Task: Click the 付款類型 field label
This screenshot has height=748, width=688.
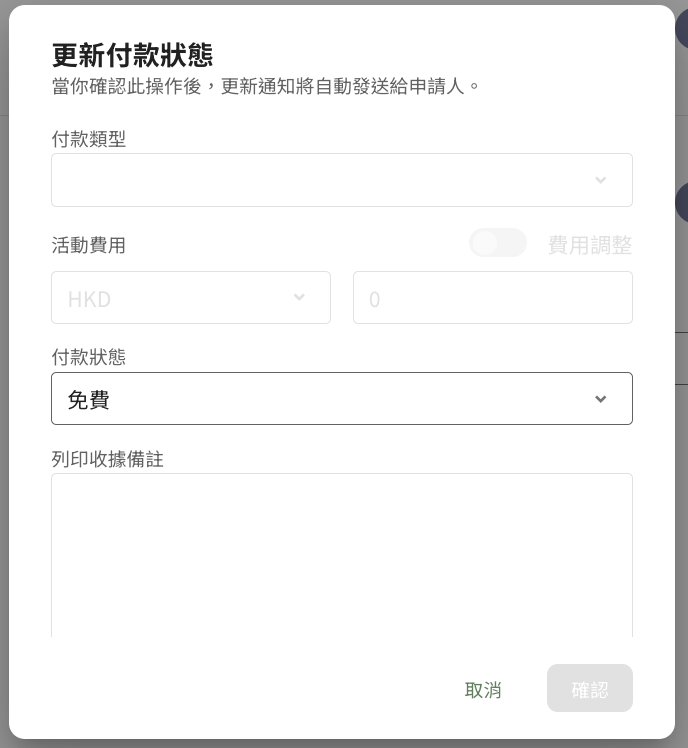Action: pyautogui.click(x=89, y=139)
